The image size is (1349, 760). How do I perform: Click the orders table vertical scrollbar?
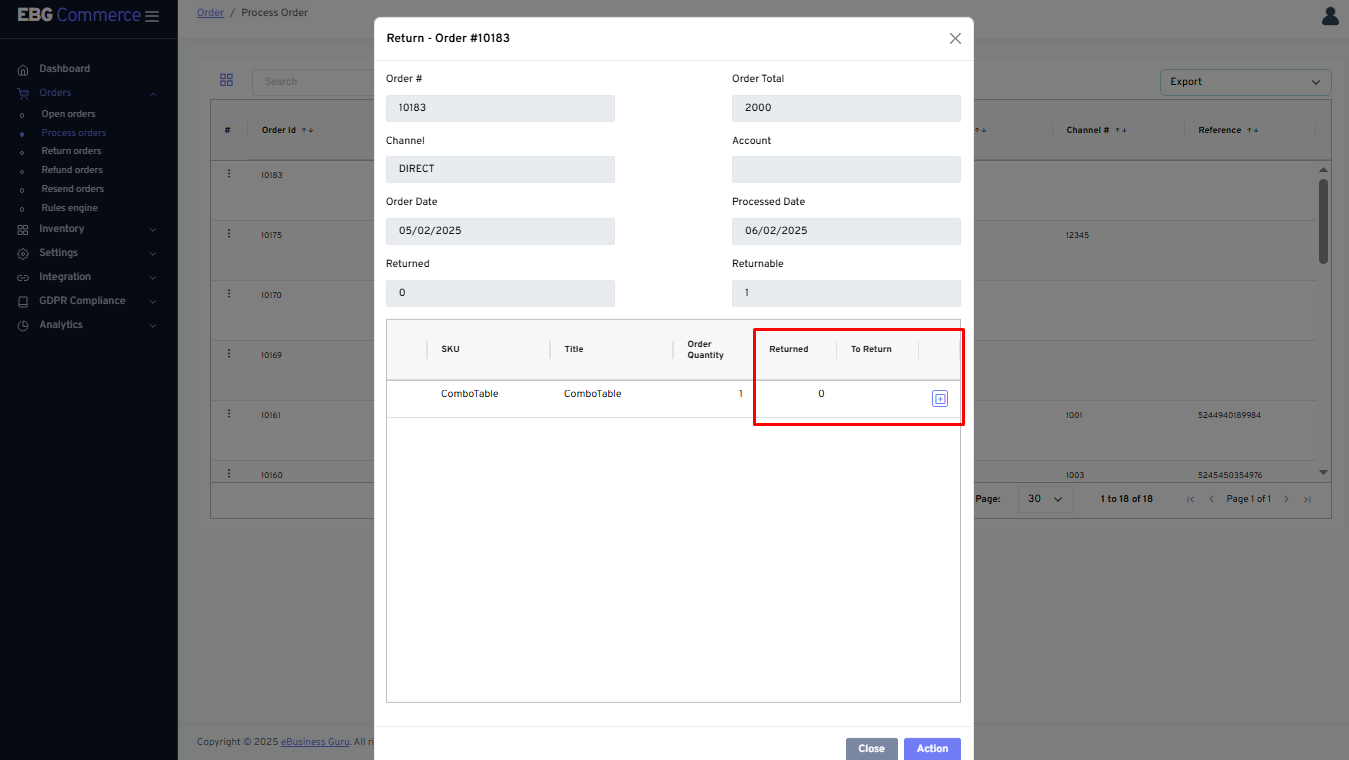1323,220
